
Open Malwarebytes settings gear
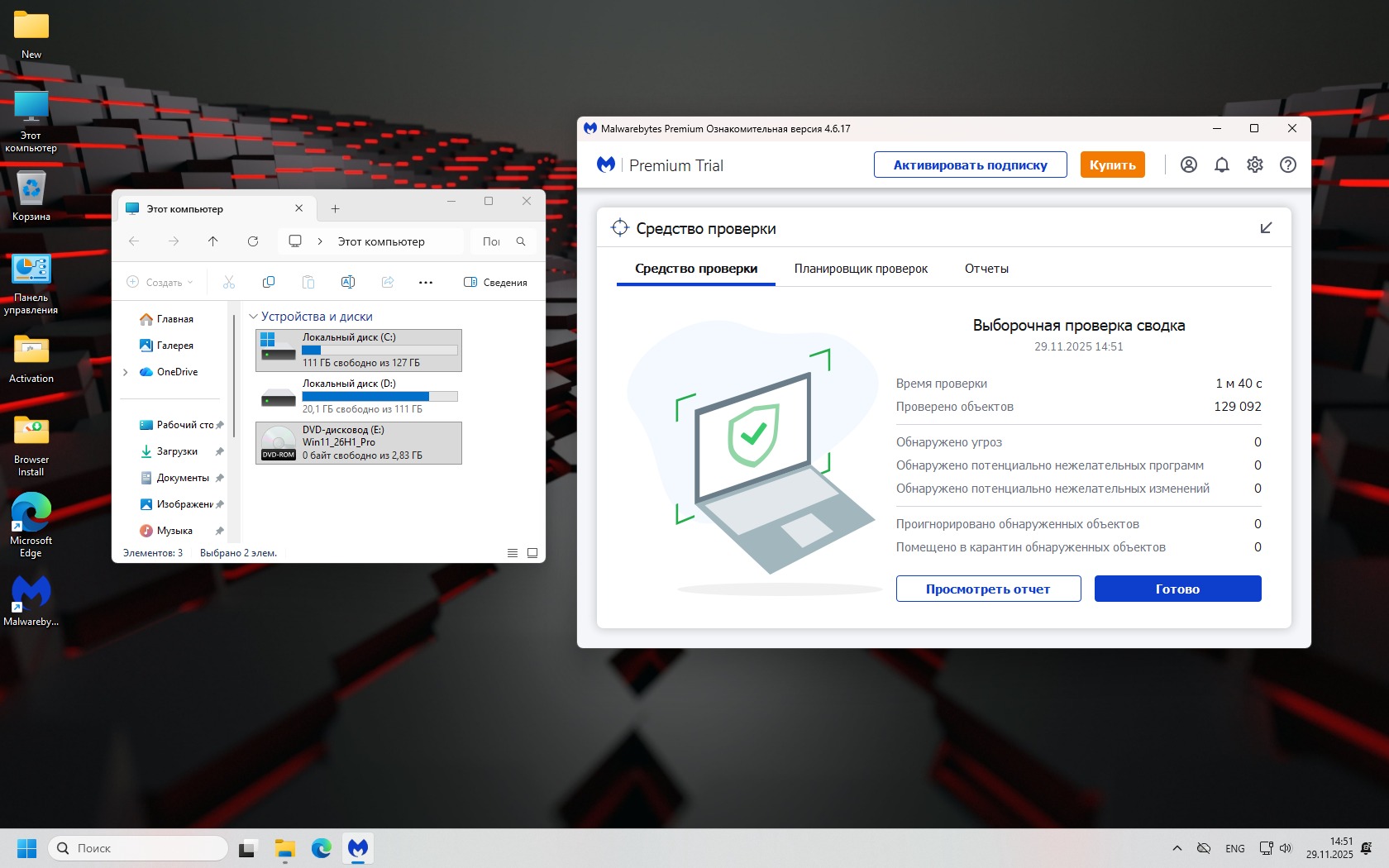pyautogui.click(x=1254, y=165)
